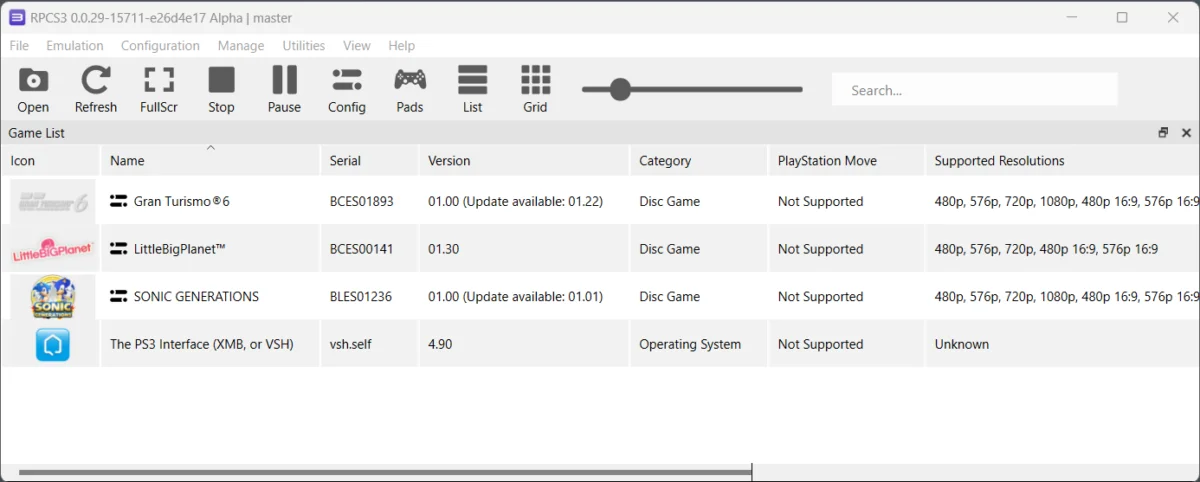
Task: Click version 01.00 (Update available: 01.22)
Action: [515, 201]
